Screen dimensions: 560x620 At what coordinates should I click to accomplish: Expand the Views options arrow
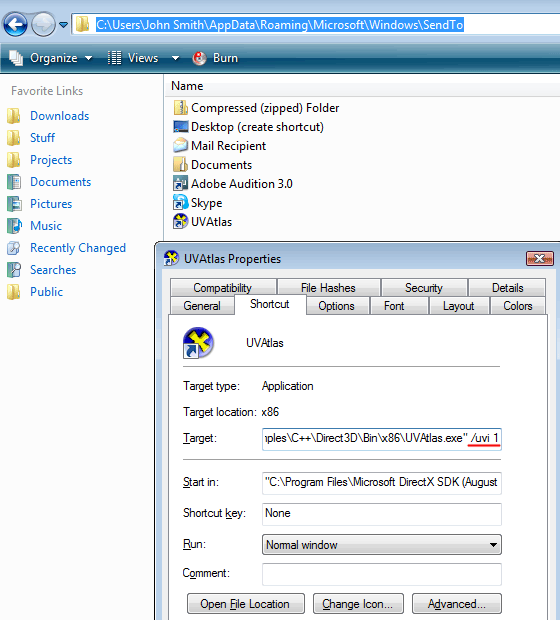[175, 59]
